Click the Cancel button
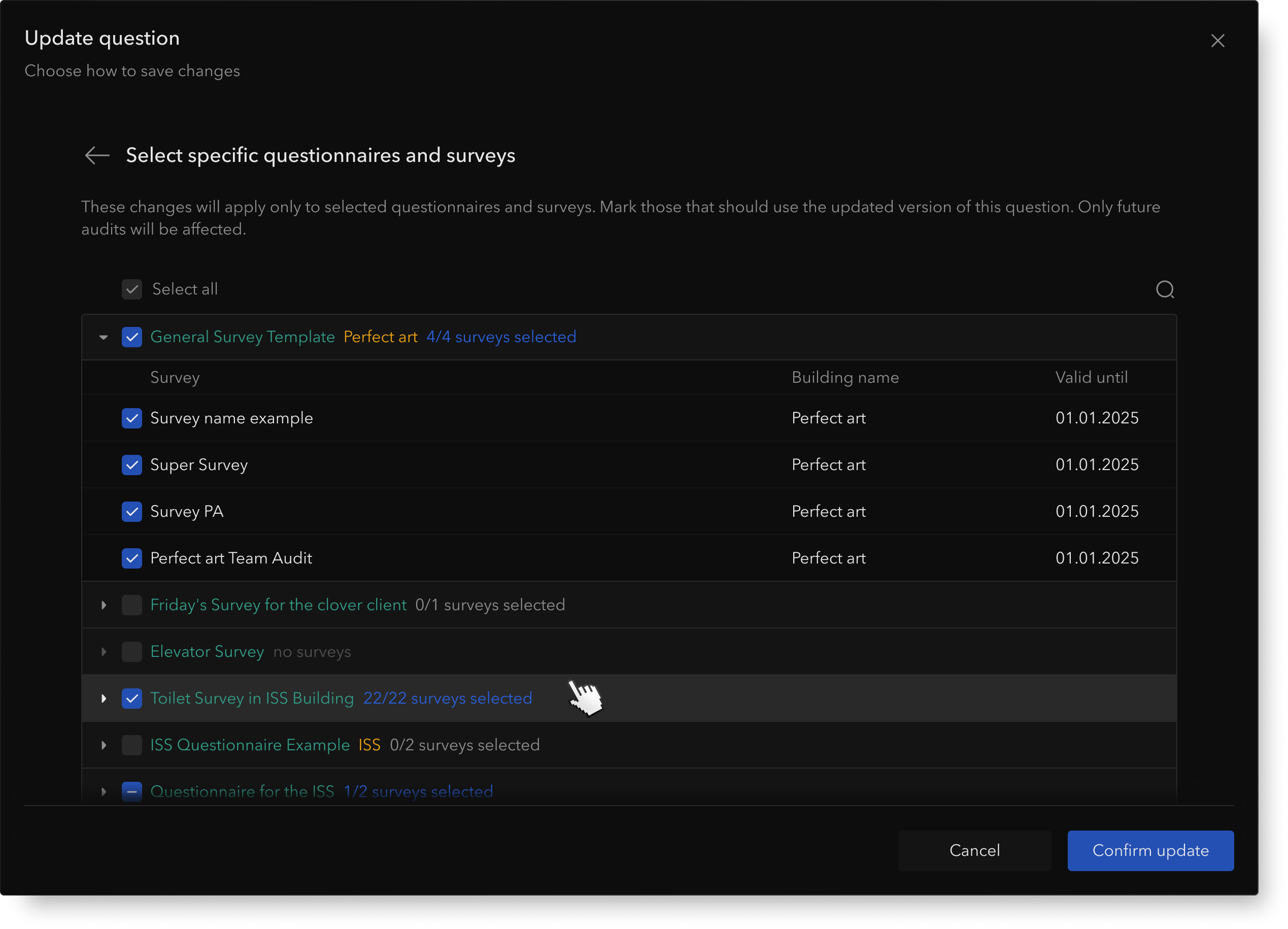Viewport: 1288px width, 929px height. pyautogui.click(x=974, y=850)
